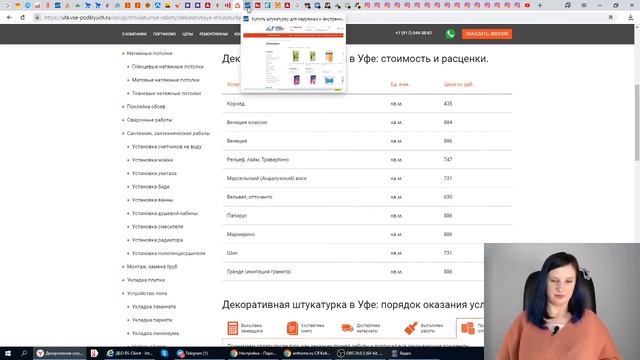
Task: Open the Устройство пола link
Action: tap(147, 293)
